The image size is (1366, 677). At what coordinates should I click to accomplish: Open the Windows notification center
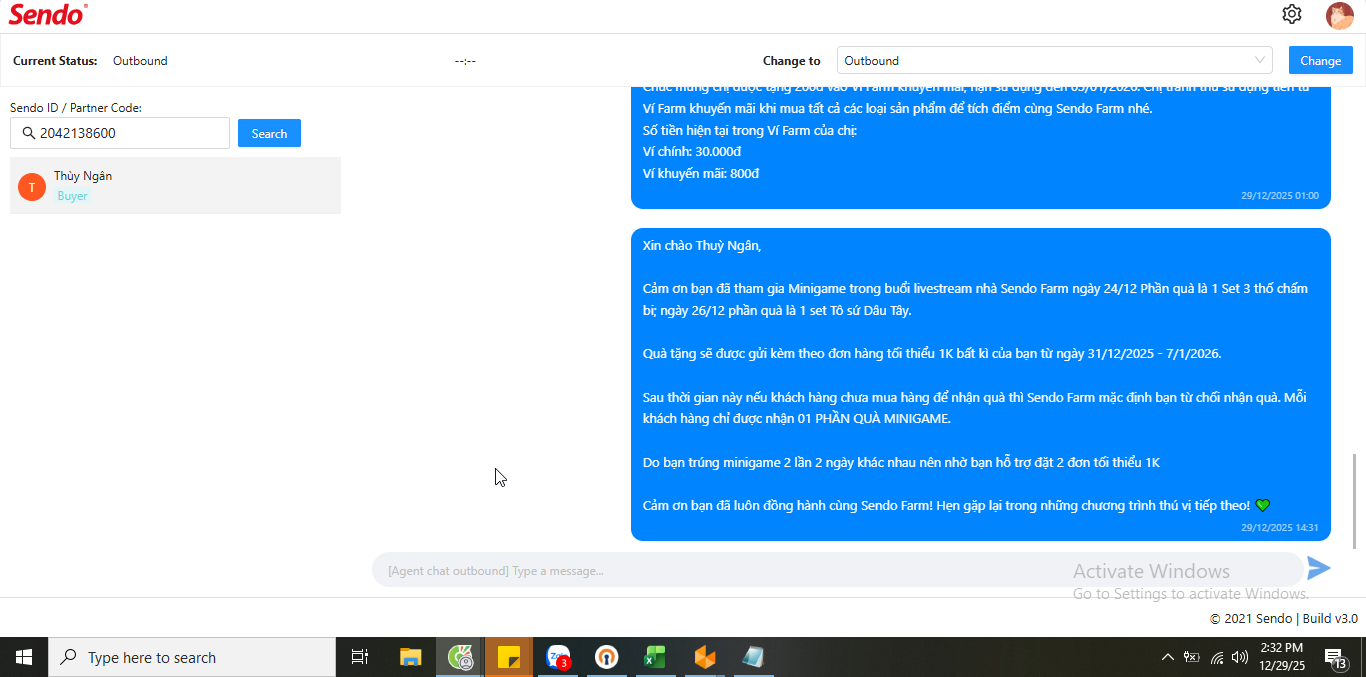click(x=1335, y=657)
